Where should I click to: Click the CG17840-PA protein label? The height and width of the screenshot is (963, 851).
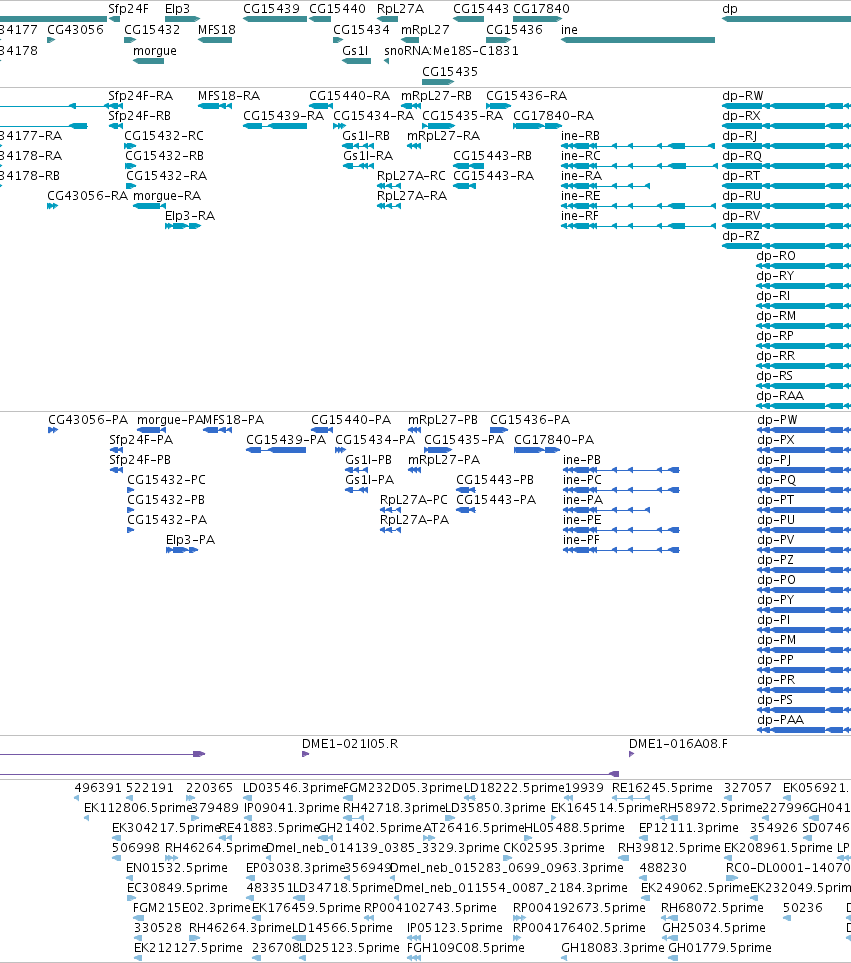coord(554,440)
